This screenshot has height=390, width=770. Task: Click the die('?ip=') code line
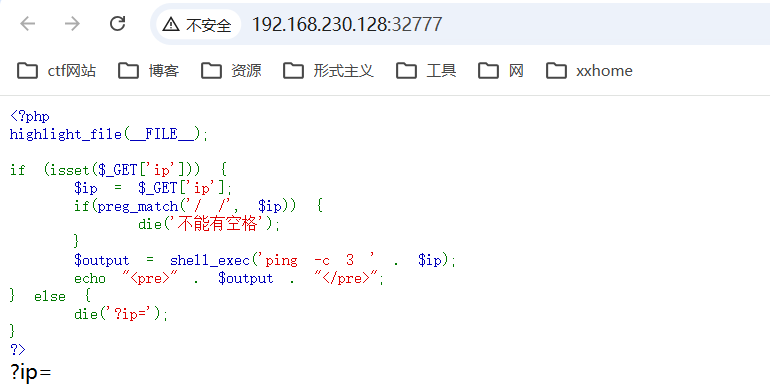[x=121, y=314]
